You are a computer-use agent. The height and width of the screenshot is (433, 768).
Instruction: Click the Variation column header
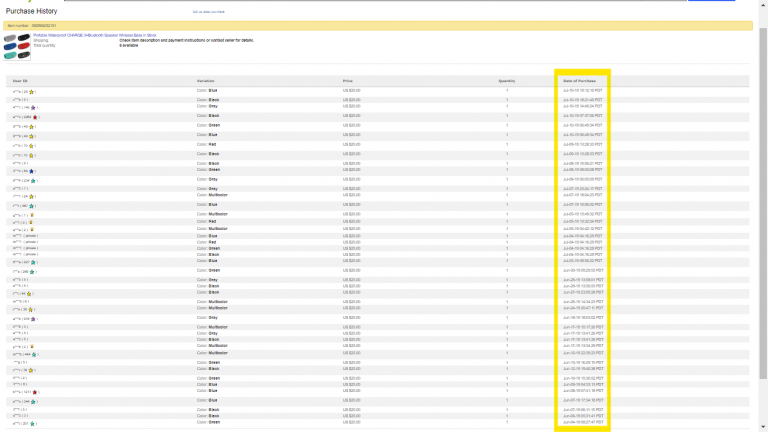tap(207, 80)
